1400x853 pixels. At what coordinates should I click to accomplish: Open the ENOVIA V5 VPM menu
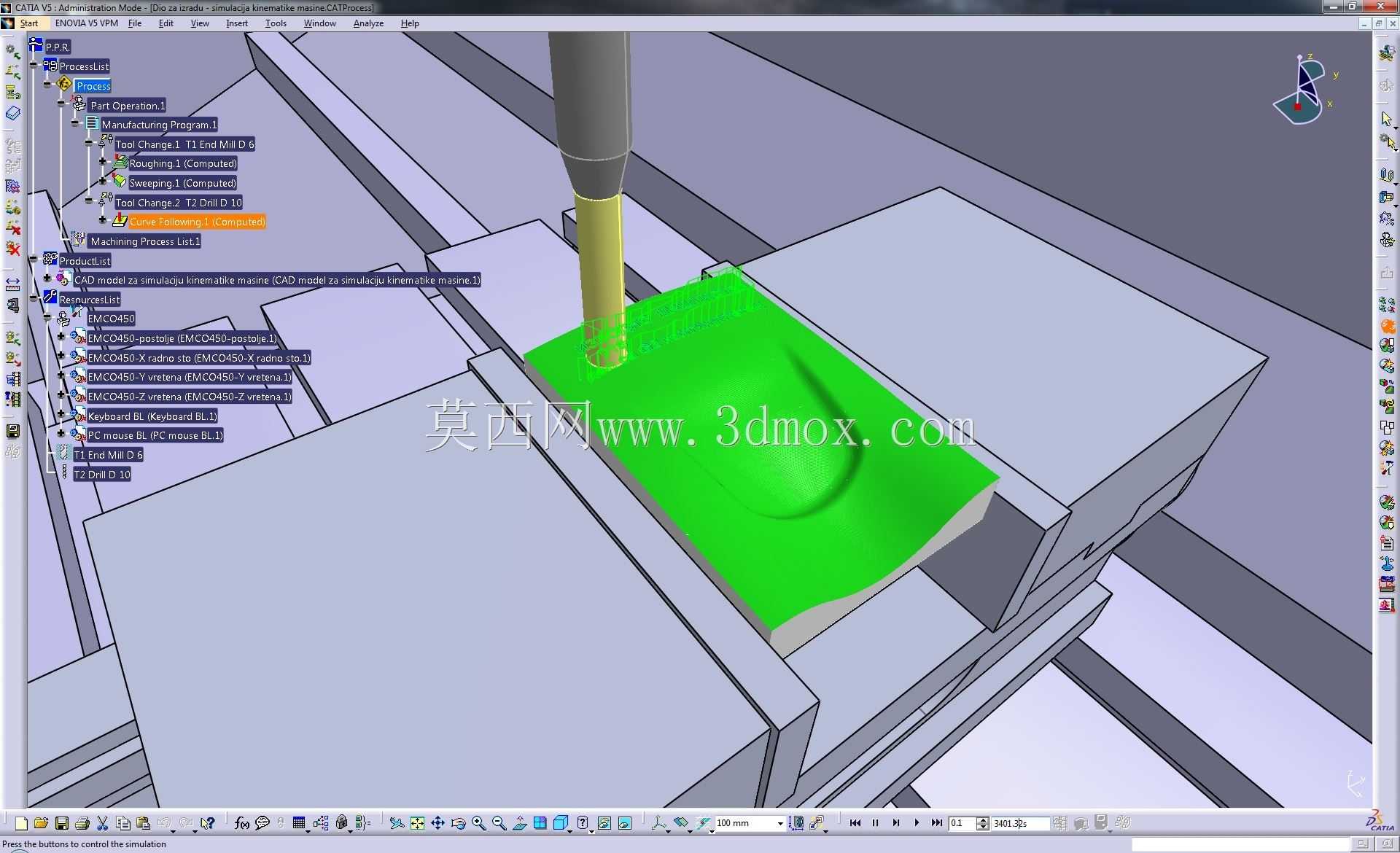click(86, 23)
